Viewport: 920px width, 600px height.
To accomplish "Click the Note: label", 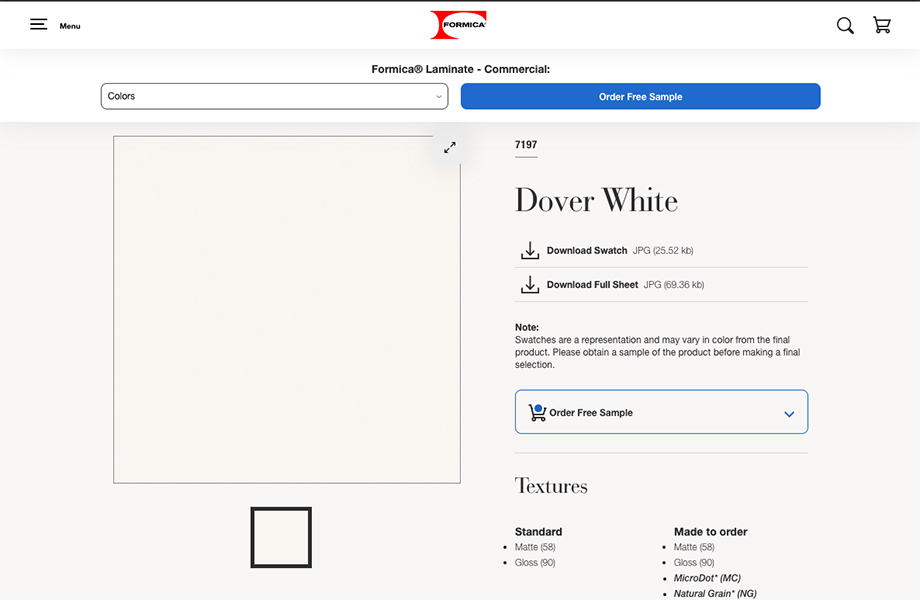I will 527,327.
